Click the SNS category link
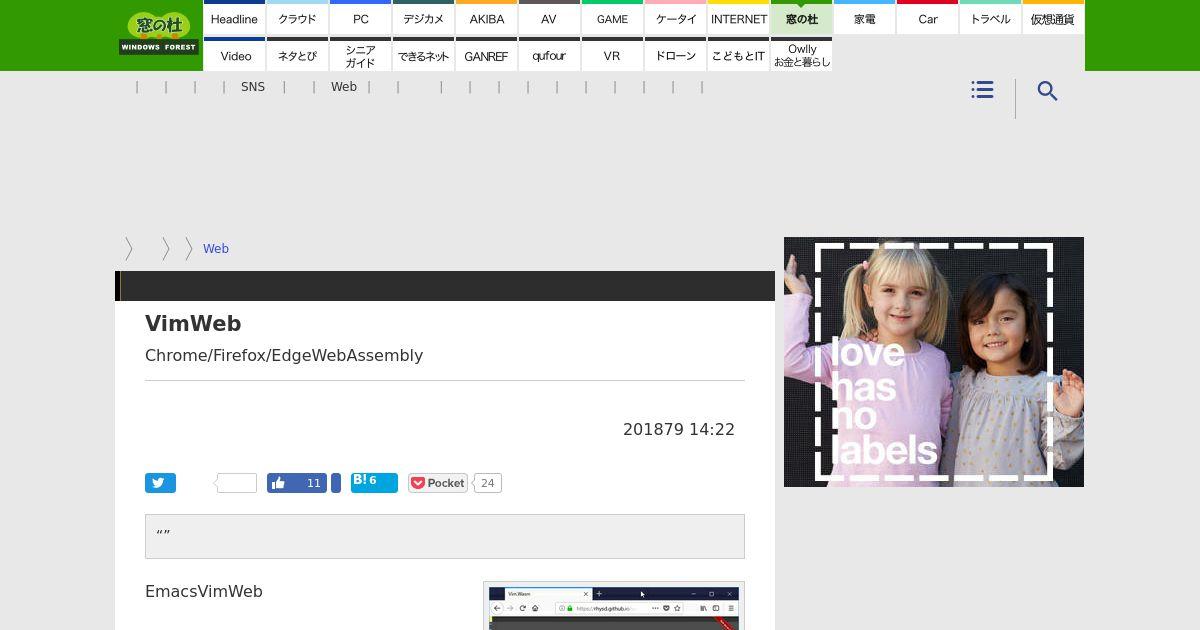Image resolution: width=1200 pixels, height=630 pixels. click(x=253, y=87)
